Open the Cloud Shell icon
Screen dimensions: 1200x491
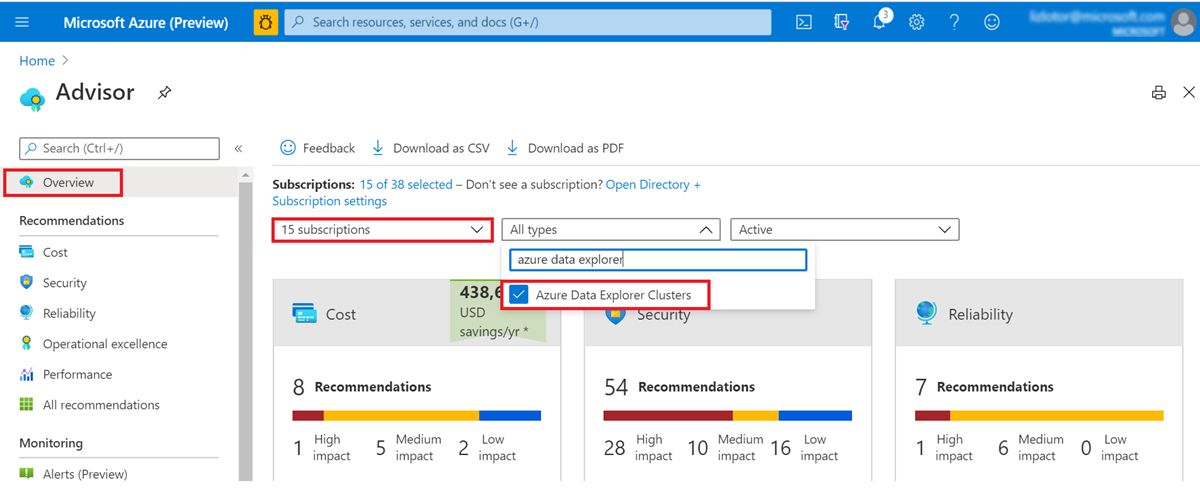(x=804, y=22)
